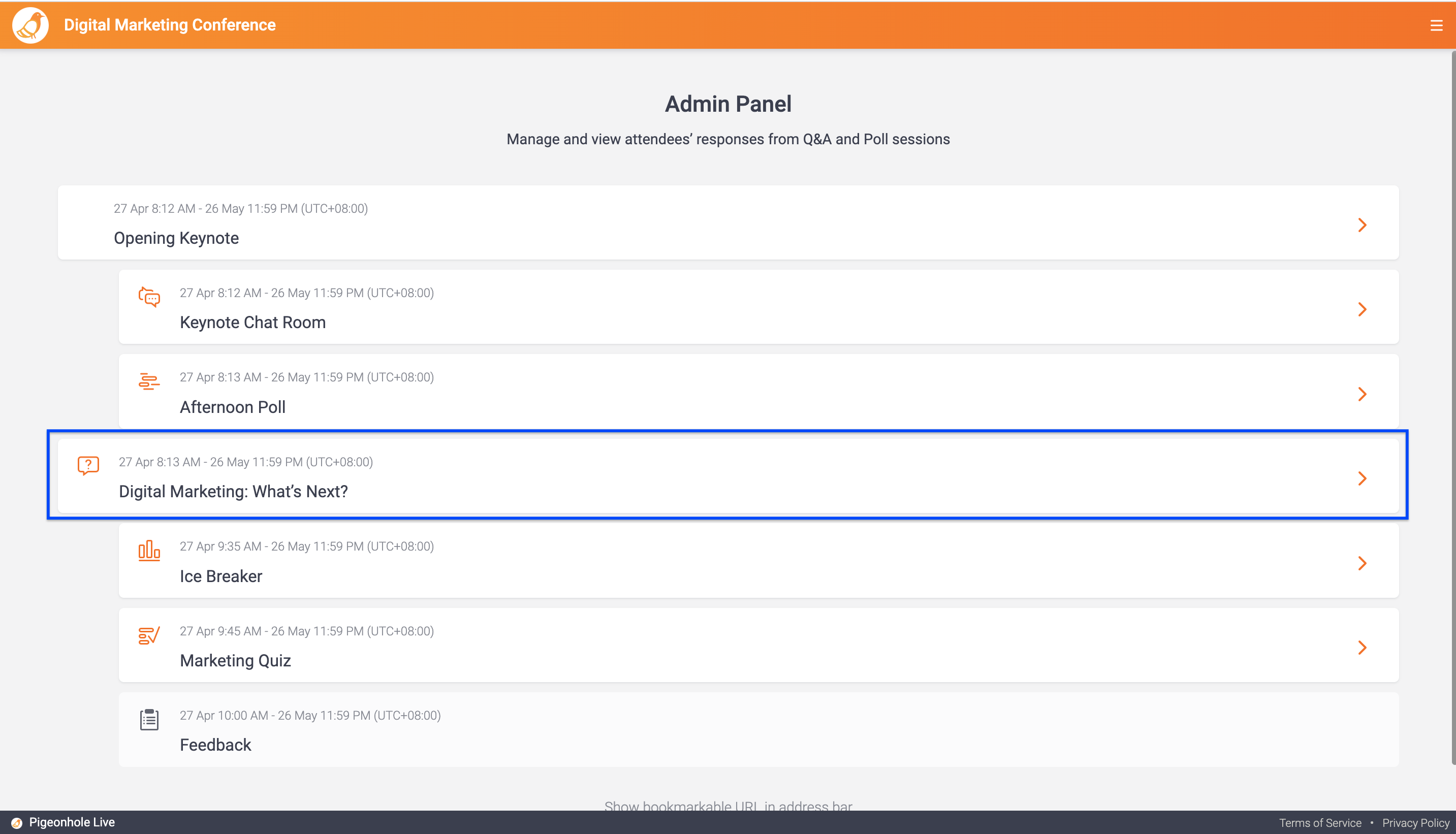Select the Digital Marketing: What's Next? title
The image size is (1456, 834).
pos(233,492)
